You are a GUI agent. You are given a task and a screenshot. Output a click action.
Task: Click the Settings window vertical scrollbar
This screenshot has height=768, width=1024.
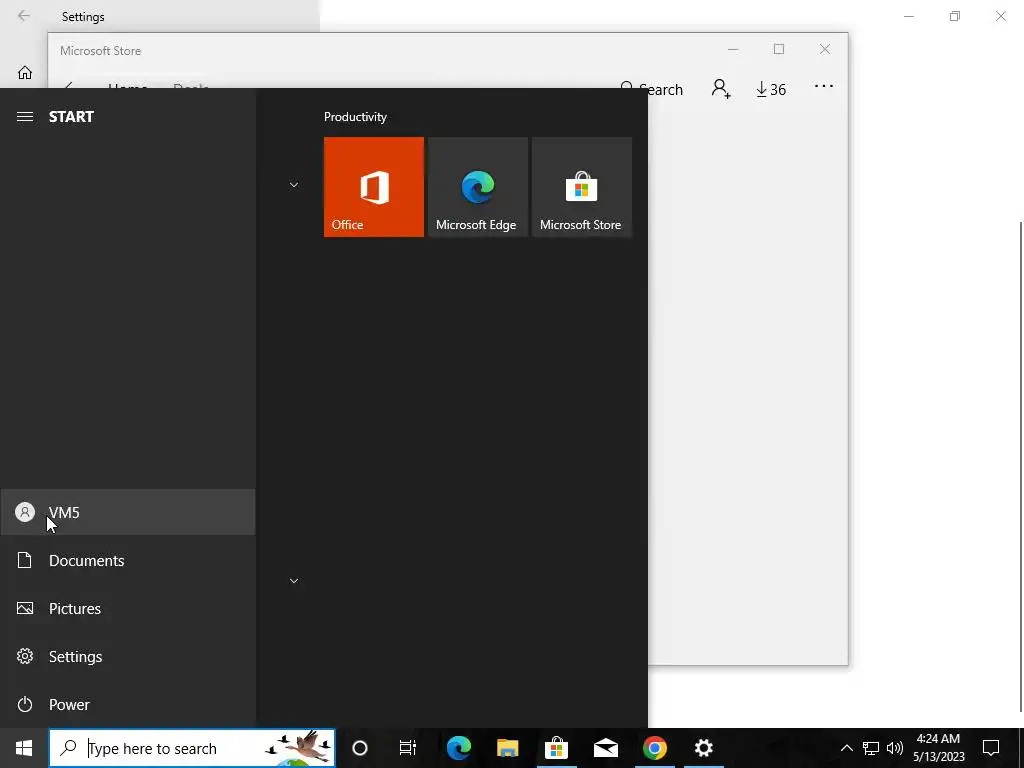(1021, 466)
